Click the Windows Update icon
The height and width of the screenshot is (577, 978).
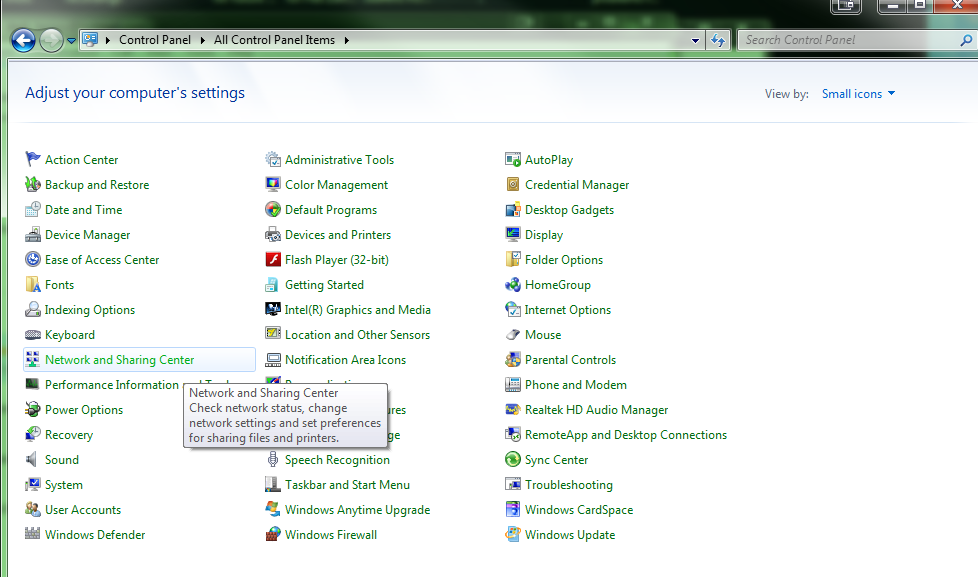[x=513, y=534]
